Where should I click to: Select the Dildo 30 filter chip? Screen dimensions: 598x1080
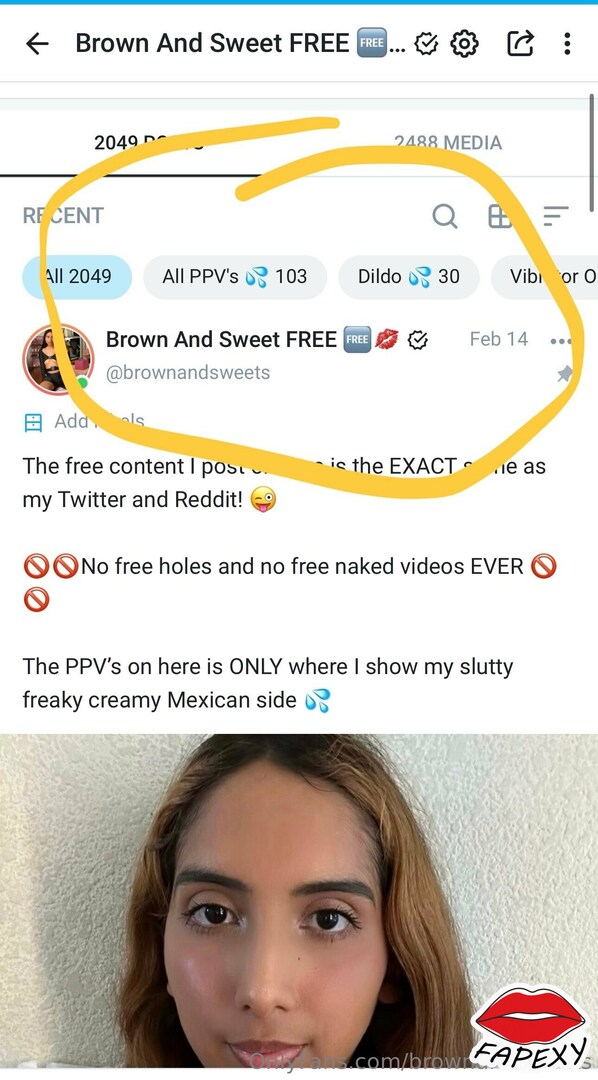(409, 277)
